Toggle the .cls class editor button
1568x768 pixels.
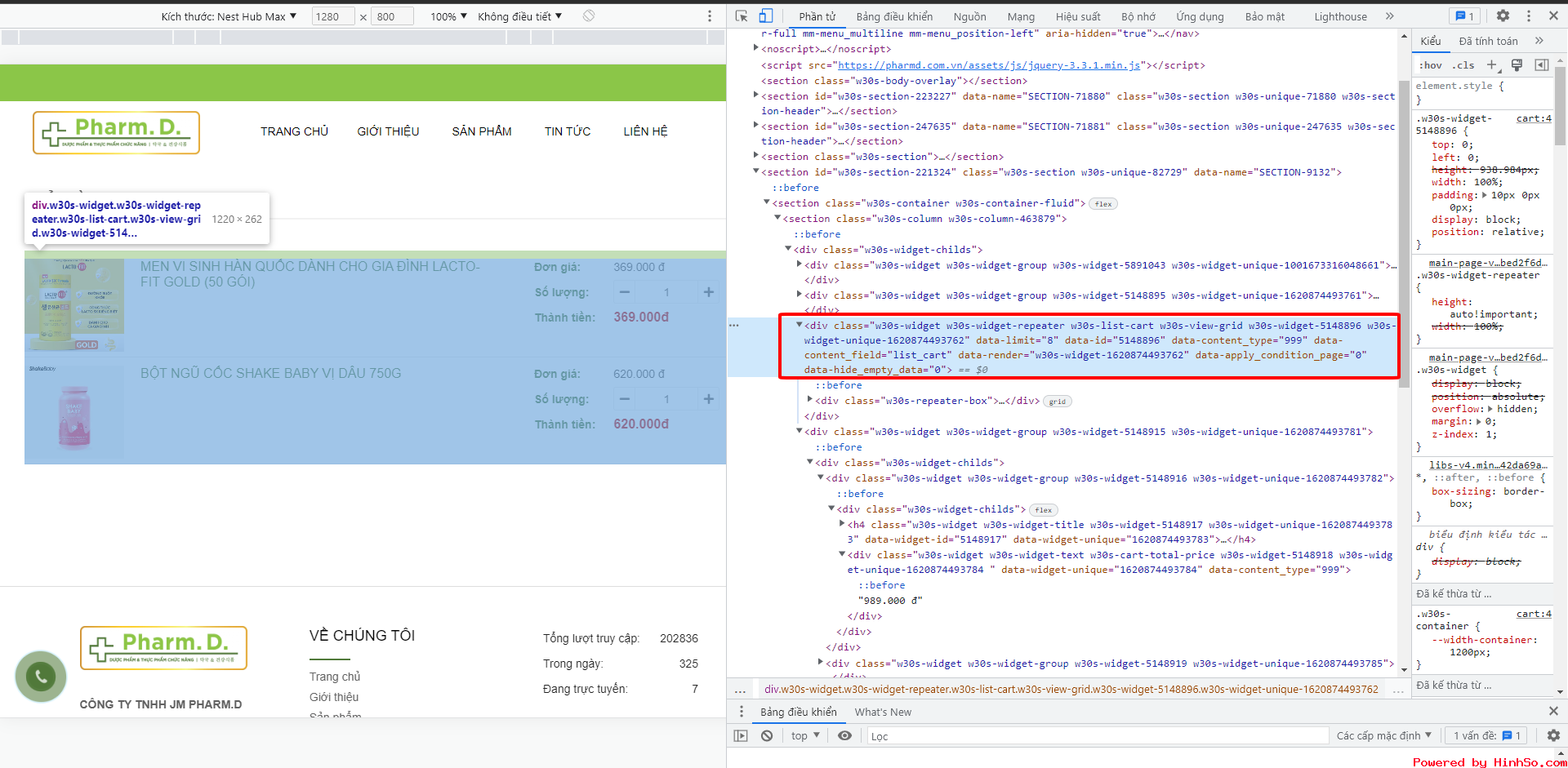[x=1464, y=65]
